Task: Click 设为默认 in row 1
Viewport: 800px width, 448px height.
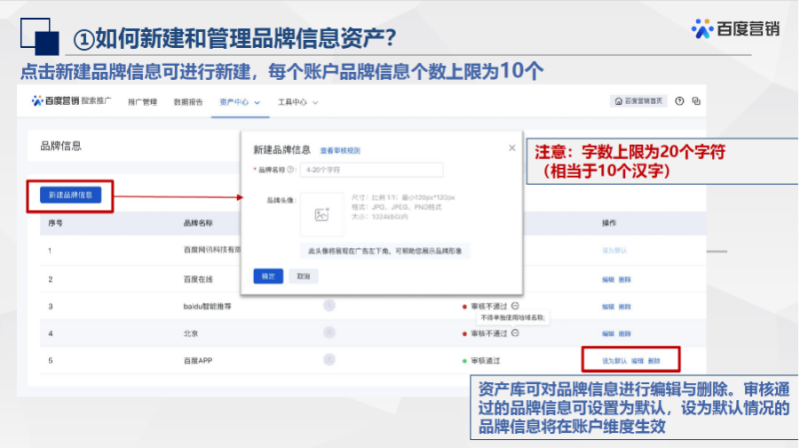Action: click(x=614, y=251)
